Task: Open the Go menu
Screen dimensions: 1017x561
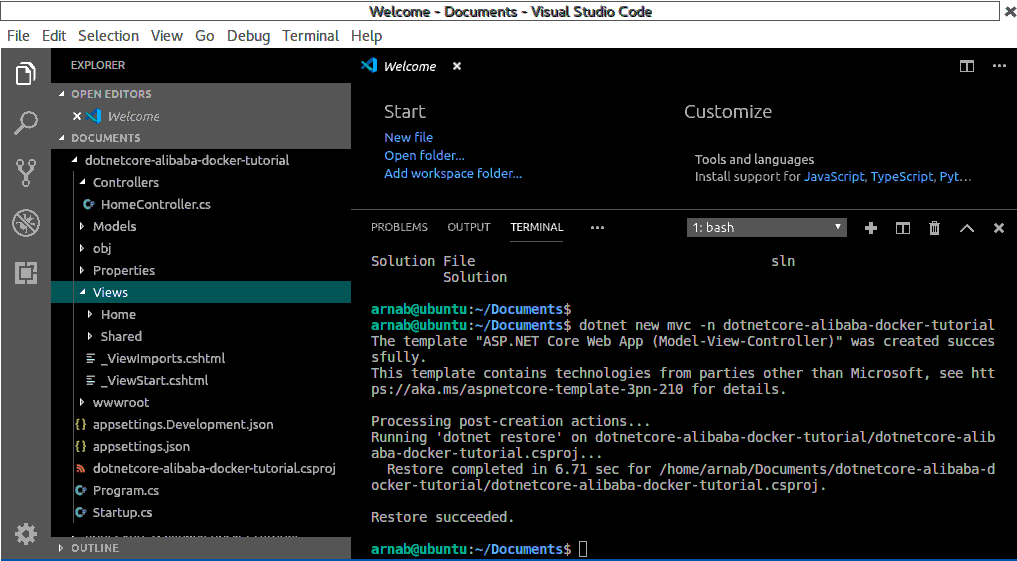Action: tap(205, 36)
